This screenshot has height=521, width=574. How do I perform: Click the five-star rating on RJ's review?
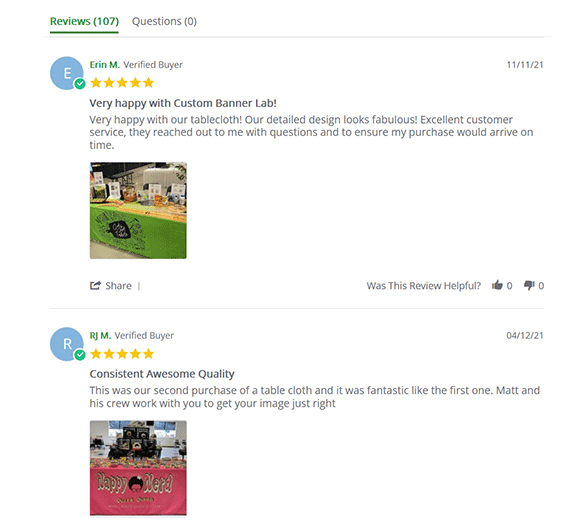(x=122, y=354)
